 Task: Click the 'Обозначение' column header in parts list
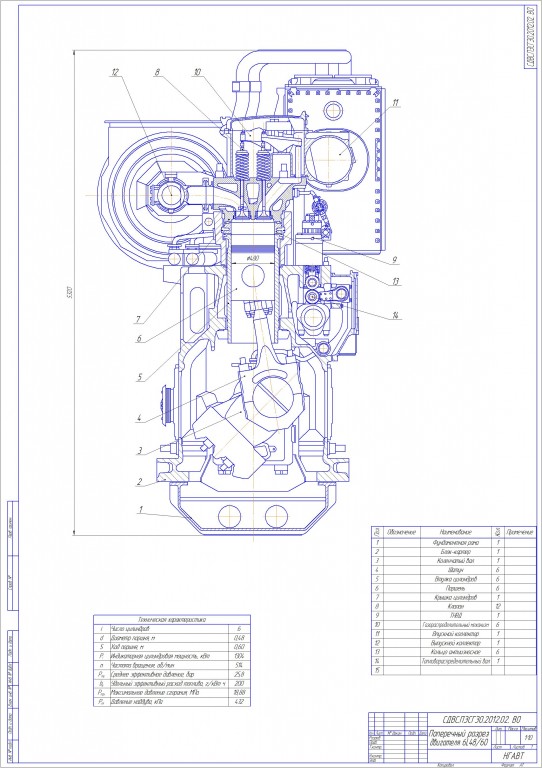pyautogui.click(x=401, y=532)
